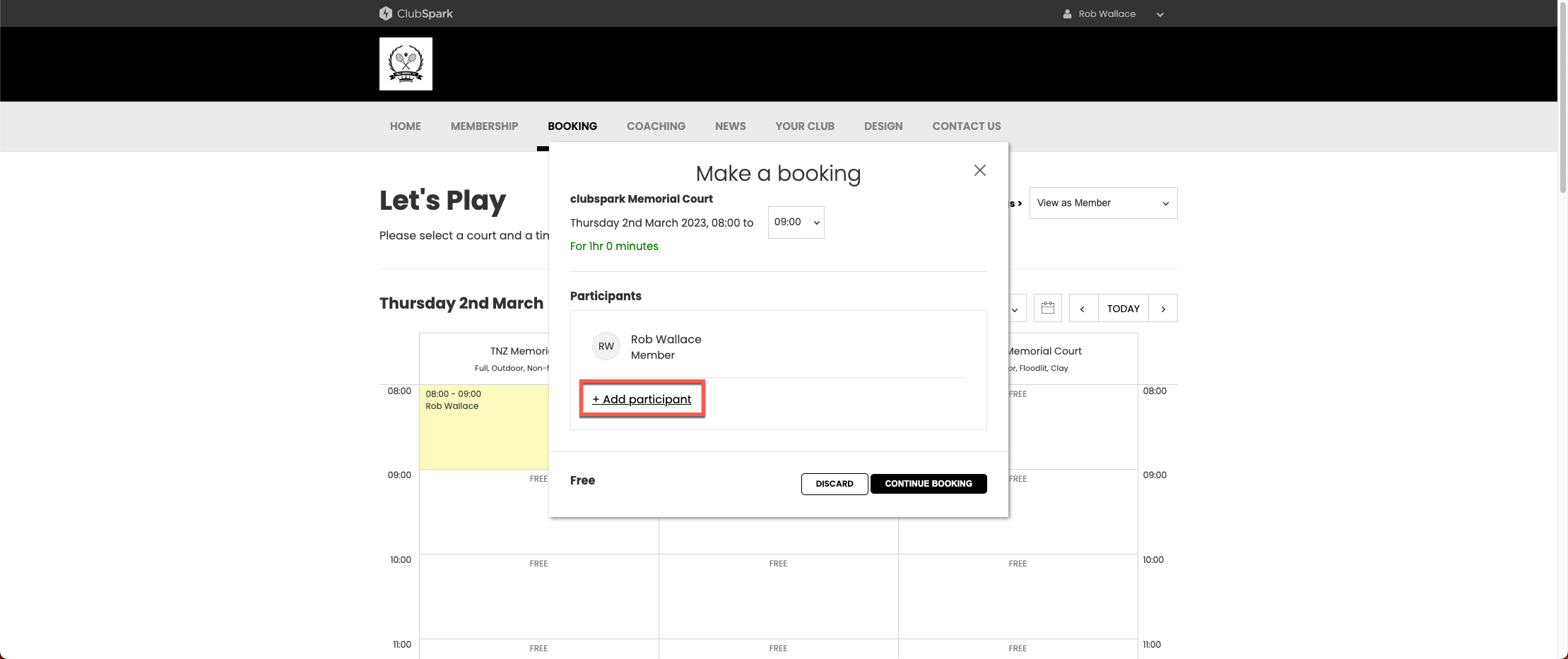This screenshot has height=659, width=1568.
Task: Click the 'Thursday 2nd March' heading
Action: click(461, 303)
